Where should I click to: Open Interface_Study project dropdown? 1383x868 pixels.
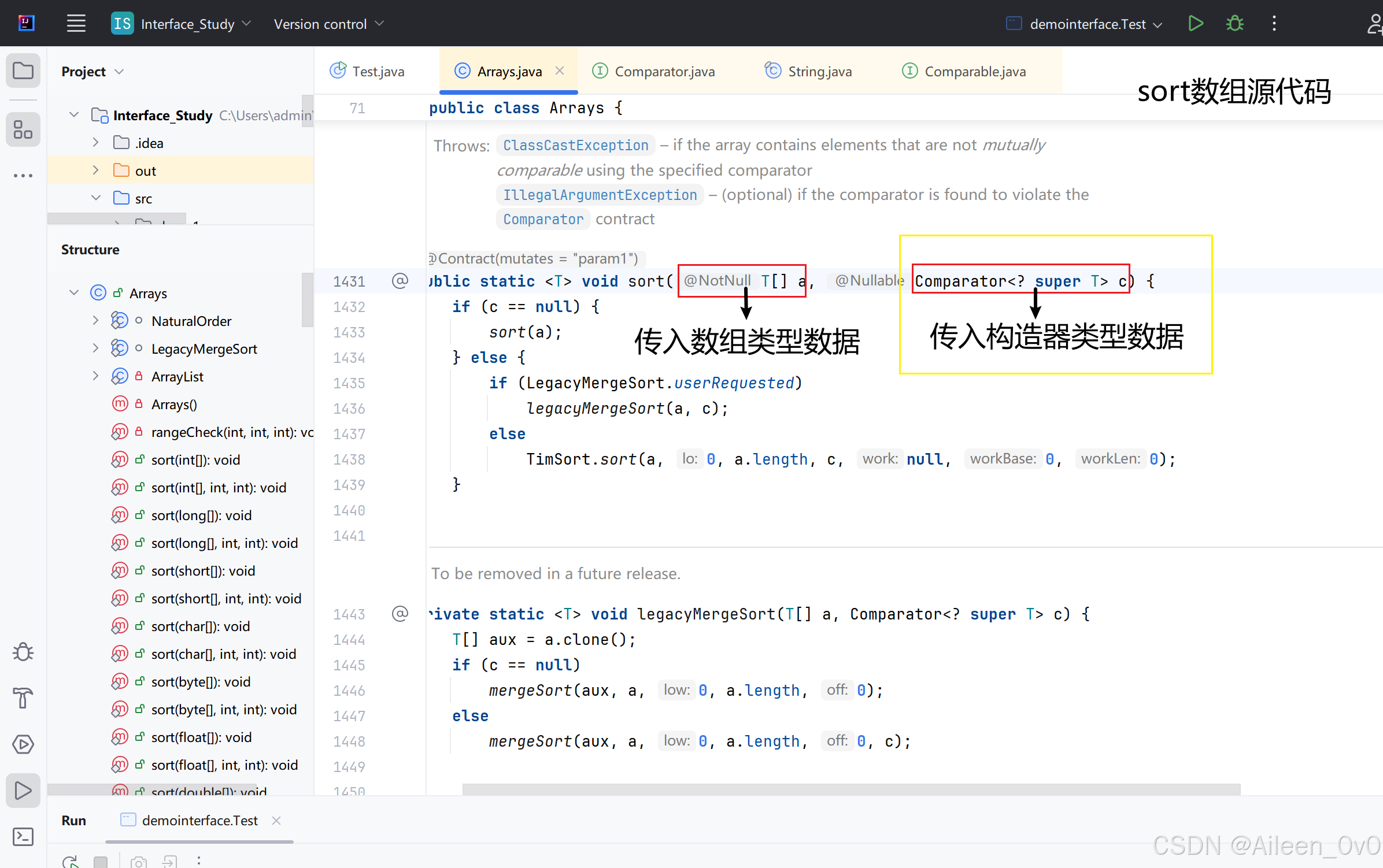click(x=182, y=24)
